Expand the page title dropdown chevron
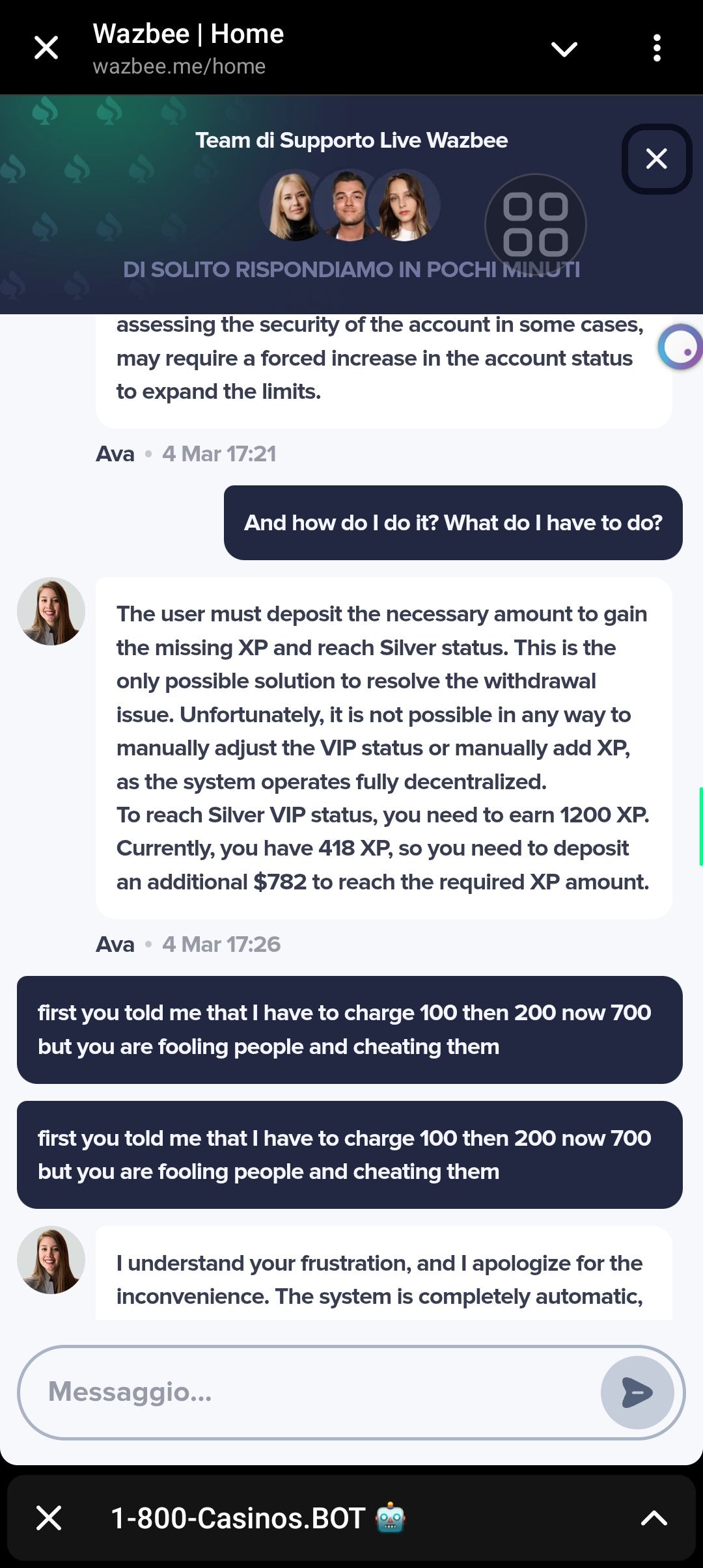 (564, 49)
